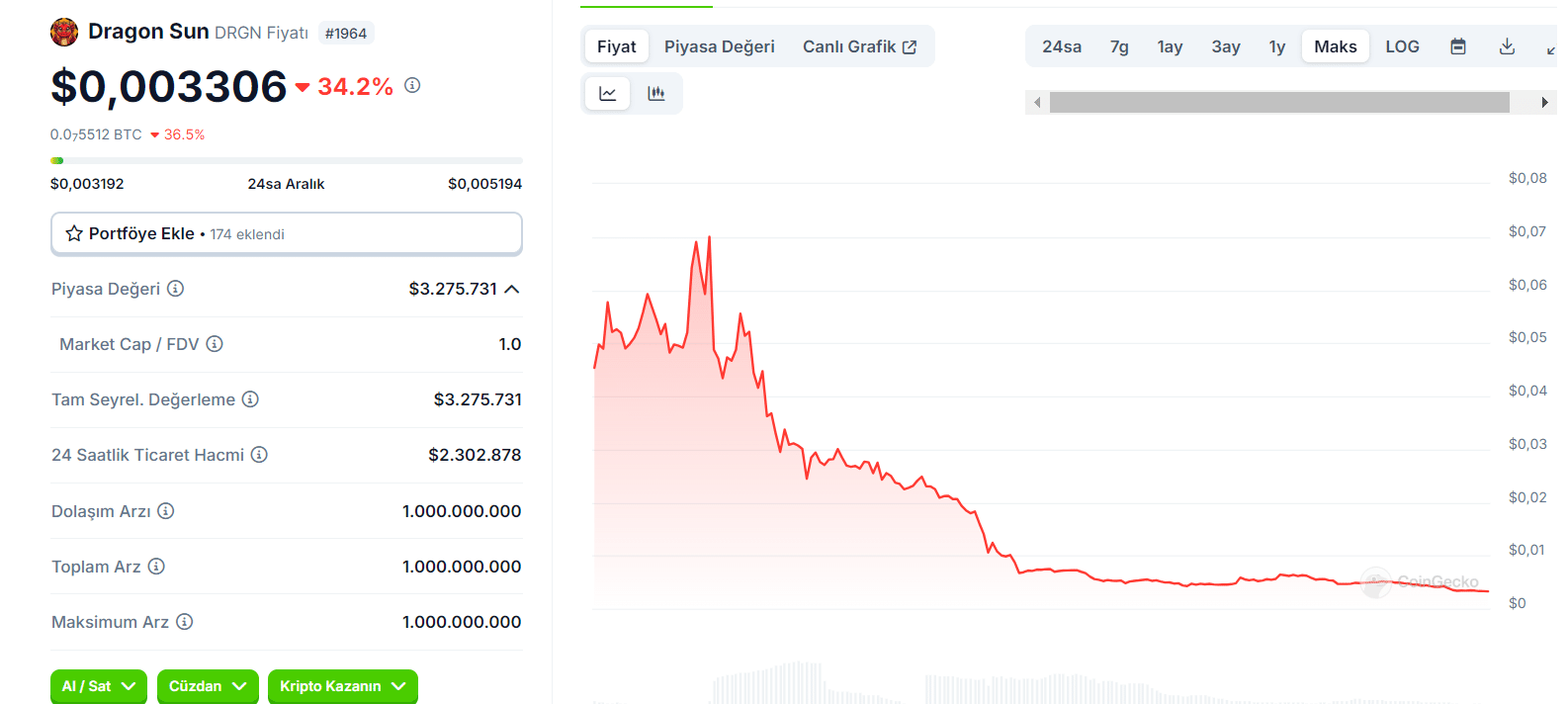1568x704 pixels.
Task: Toggle LOG scale on chart
Action: pyautogui.click(x=1402, y=46)
